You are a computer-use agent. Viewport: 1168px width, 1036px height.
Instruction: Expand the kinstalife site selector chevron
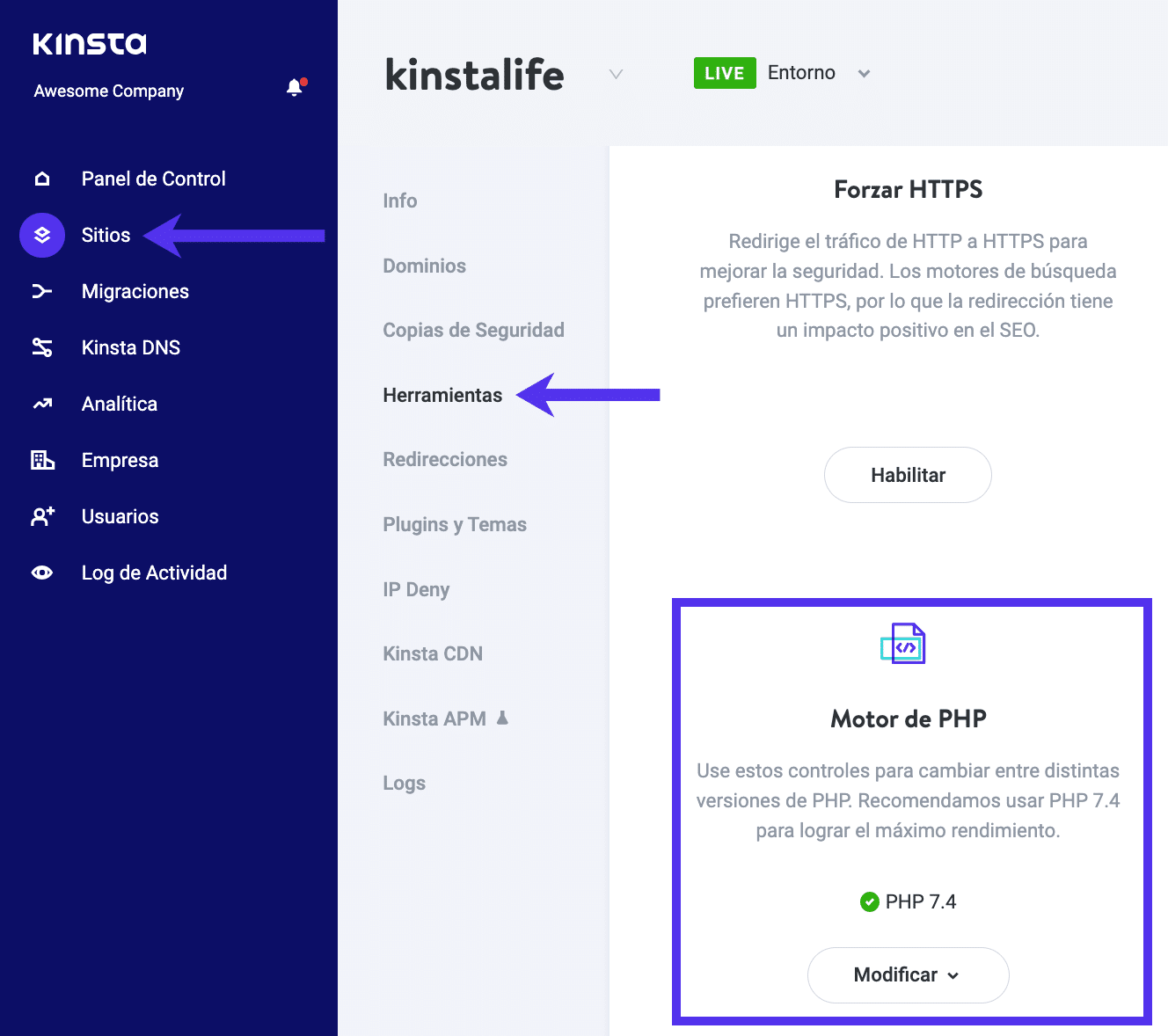coord(616,74)
